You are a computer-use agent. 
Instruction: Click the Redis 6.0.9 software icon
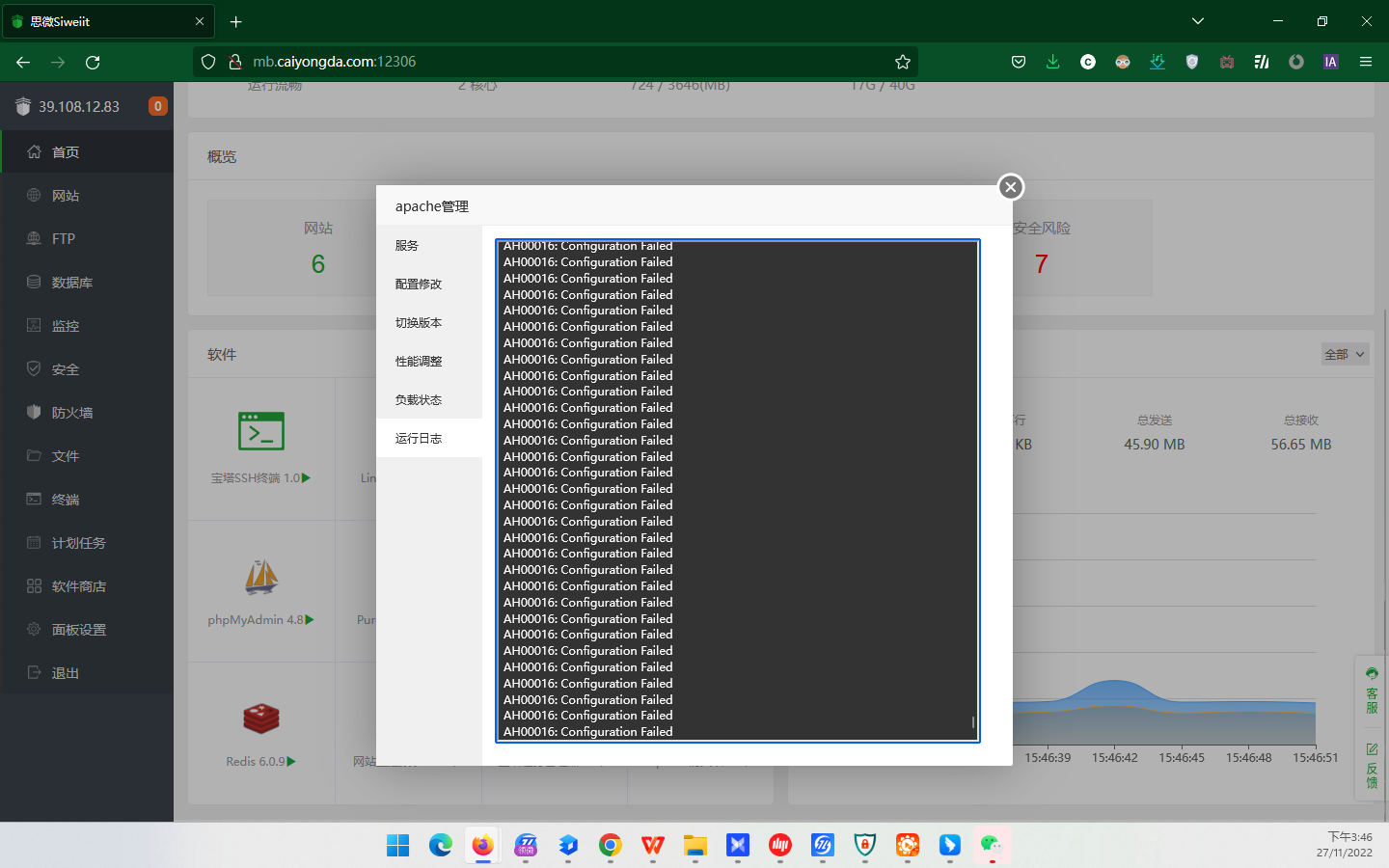coord(261,719)
